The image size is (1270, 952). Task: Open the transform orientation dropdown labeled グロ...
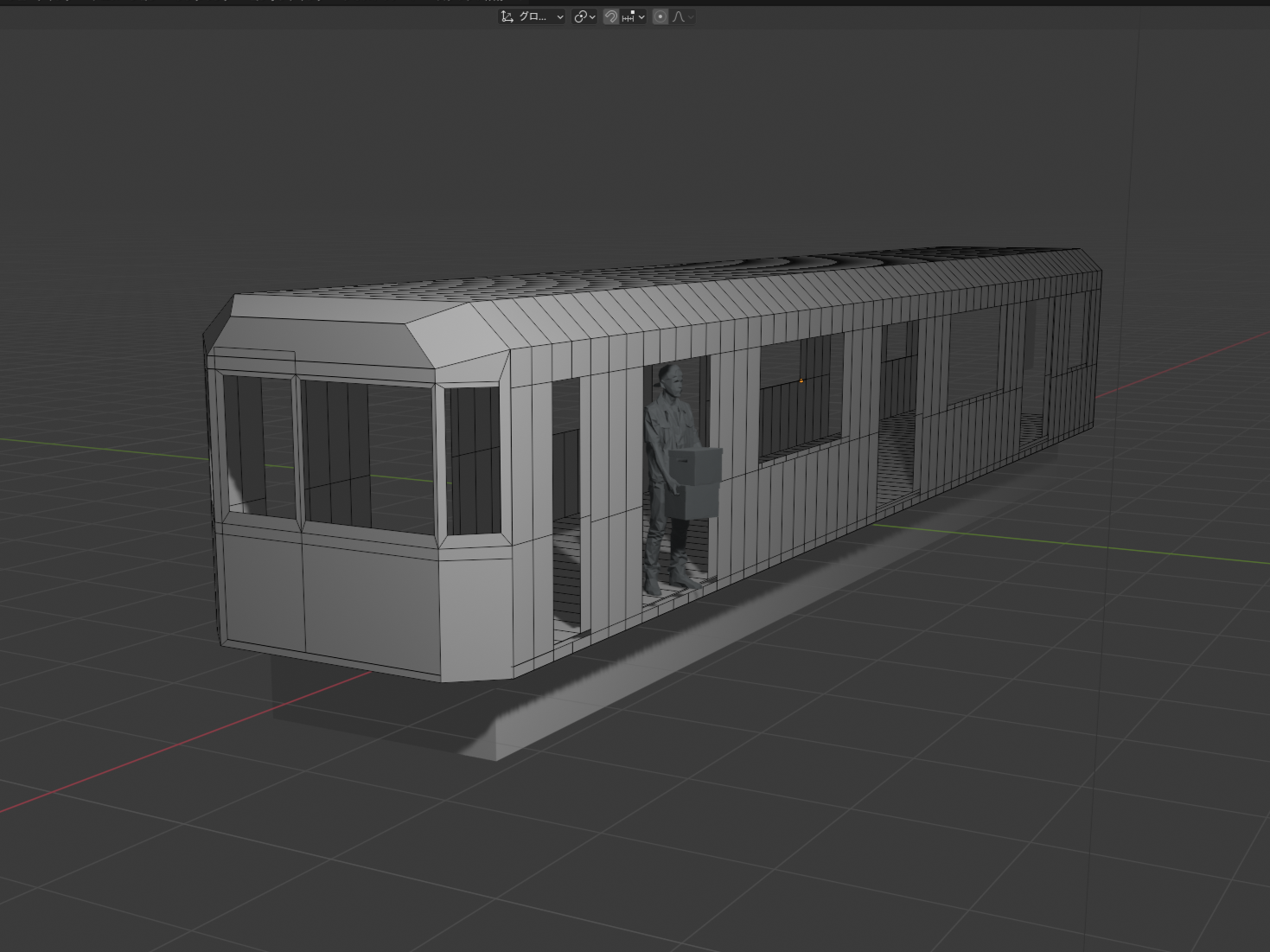532,16
